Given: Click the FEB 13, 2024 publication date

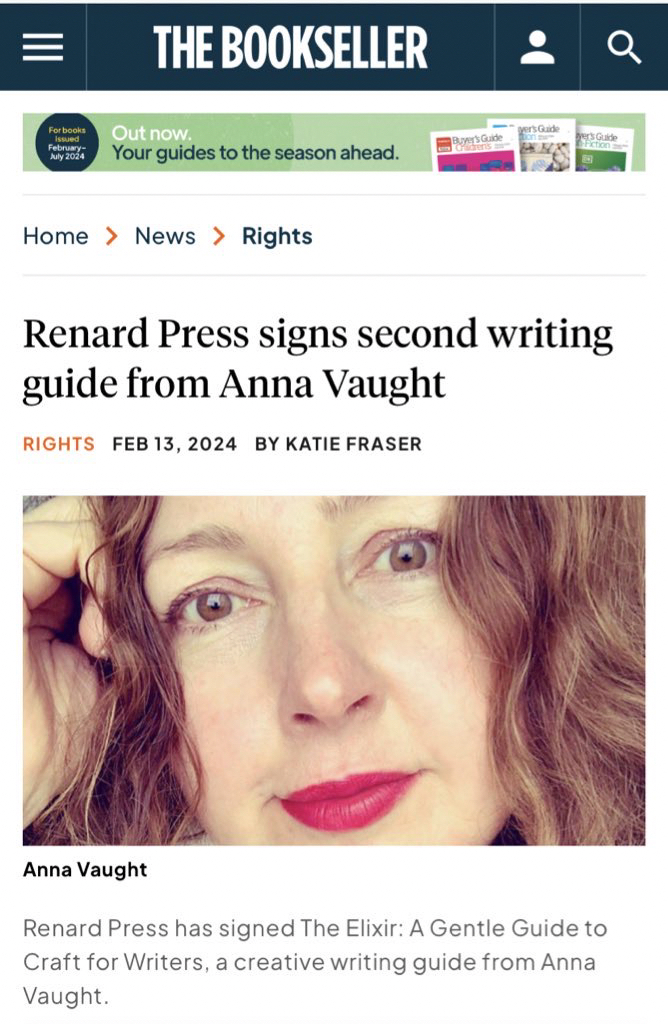Looking at the screenshot, I should tap(175, 444).
